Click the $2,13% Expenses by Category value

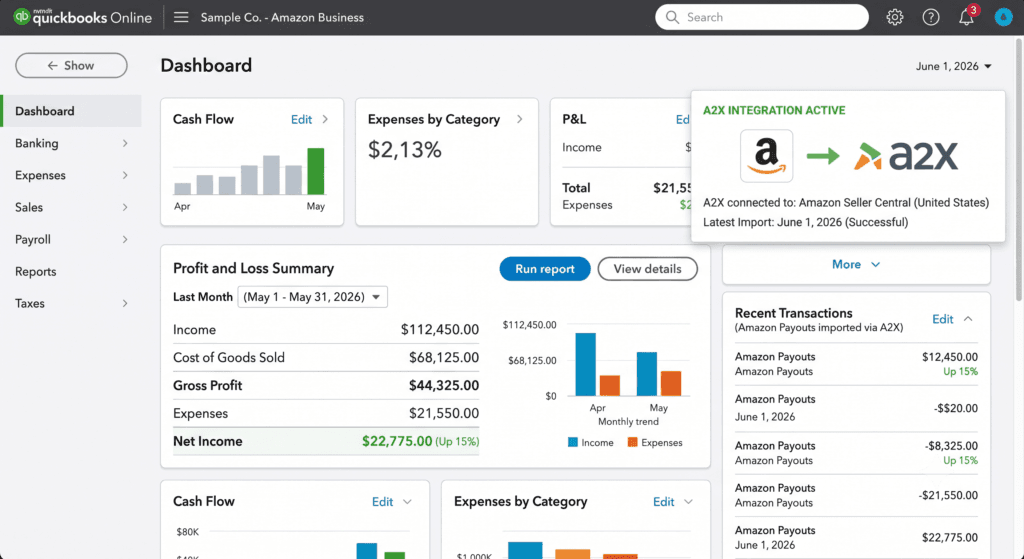[x=405, y=150]
